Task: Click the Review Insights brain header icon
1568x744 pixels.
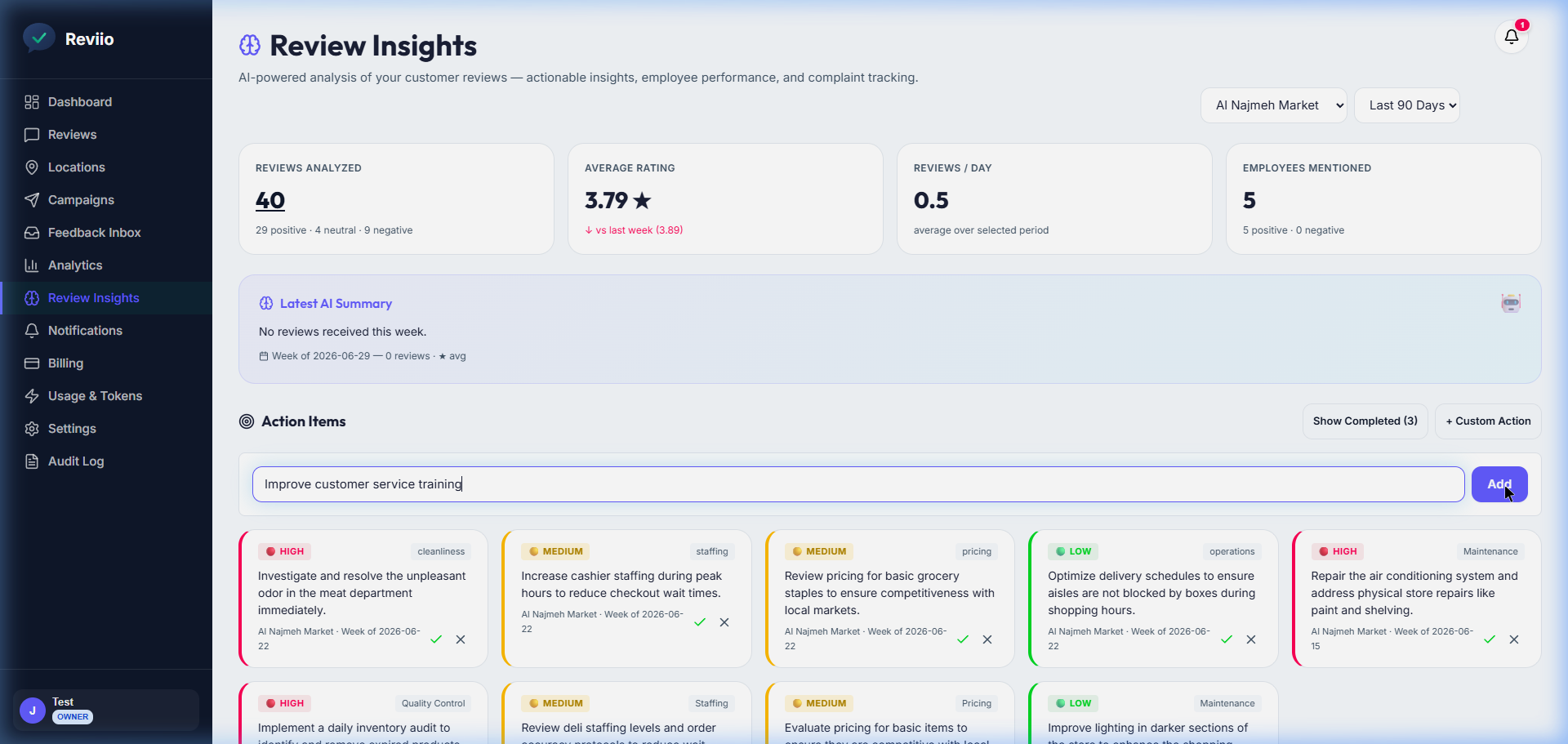Action: (x=250, y=46)
